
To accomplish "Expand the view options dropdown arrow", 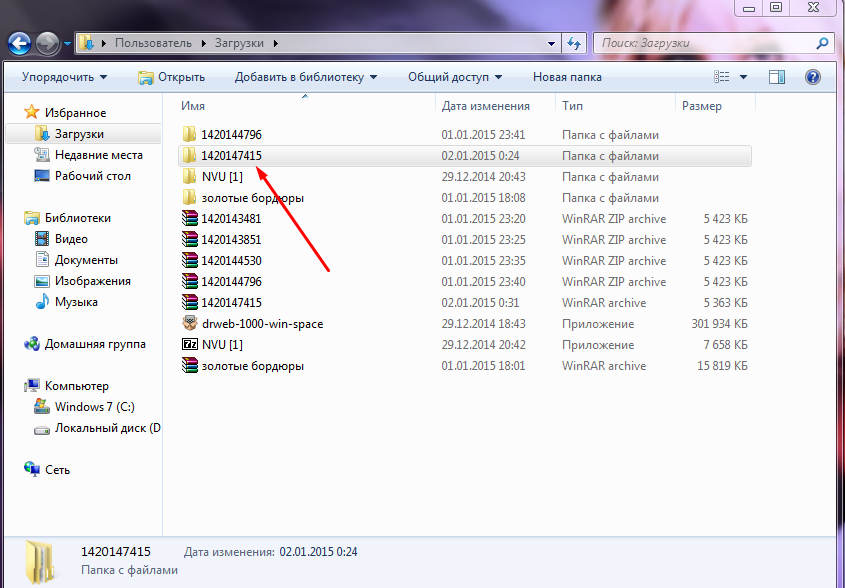I will [x=743, y=77].
